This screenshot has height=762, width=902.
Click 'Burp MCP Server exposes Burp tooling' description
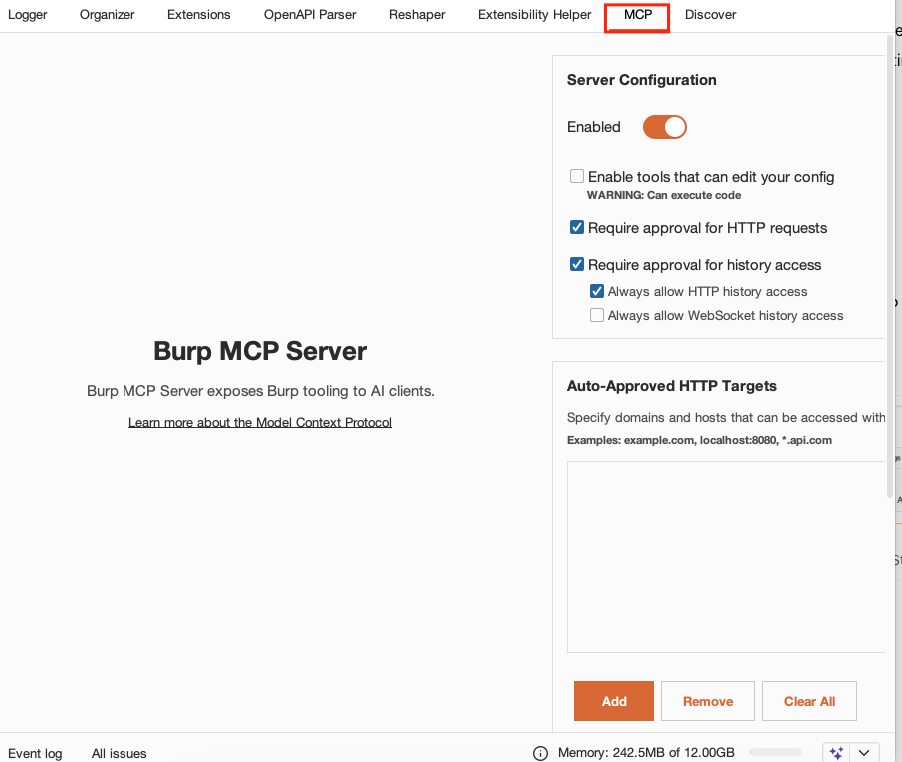(261, 391)
